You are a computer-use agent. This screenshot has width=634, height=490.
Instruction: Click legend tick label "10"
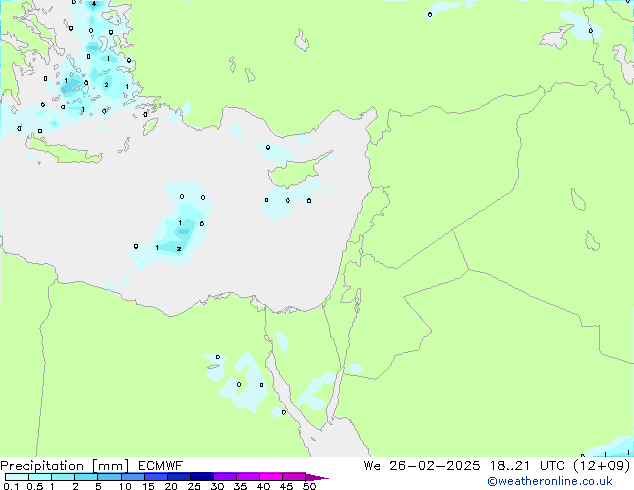[x=125, y=486]
